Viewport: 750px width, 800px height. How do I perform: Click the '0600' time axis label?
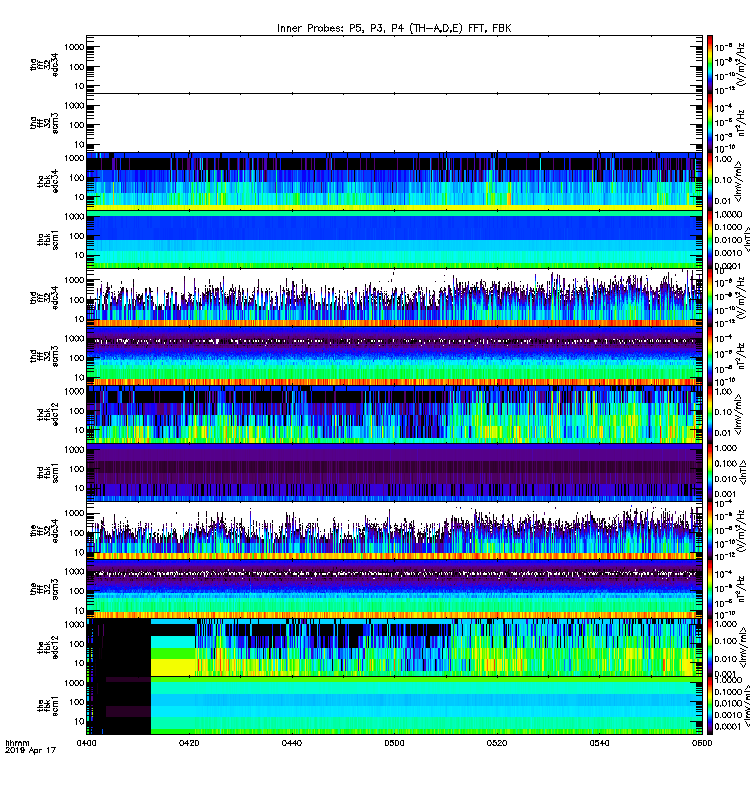click(702, 743)
